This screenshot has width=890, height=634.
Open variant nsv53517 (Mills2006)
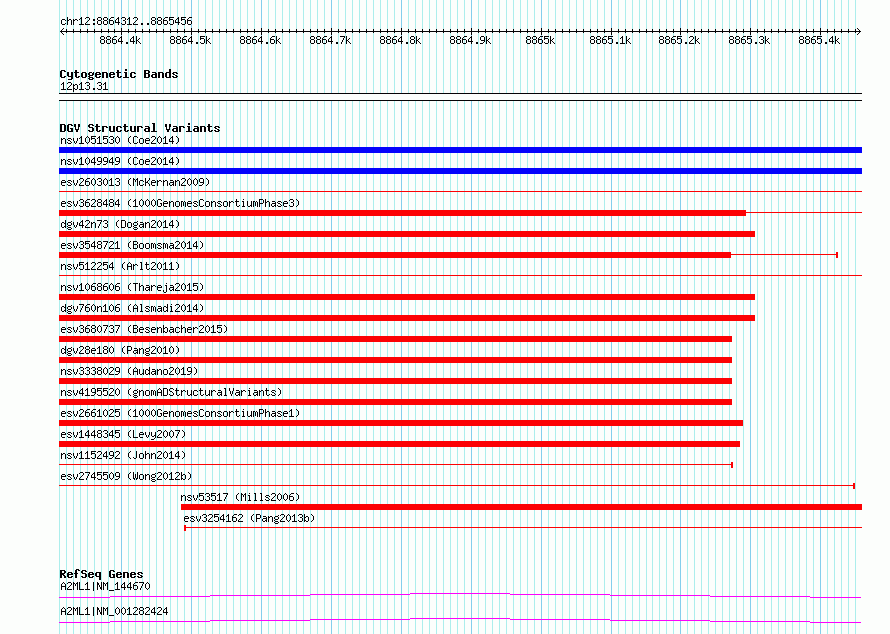point(240,497)
